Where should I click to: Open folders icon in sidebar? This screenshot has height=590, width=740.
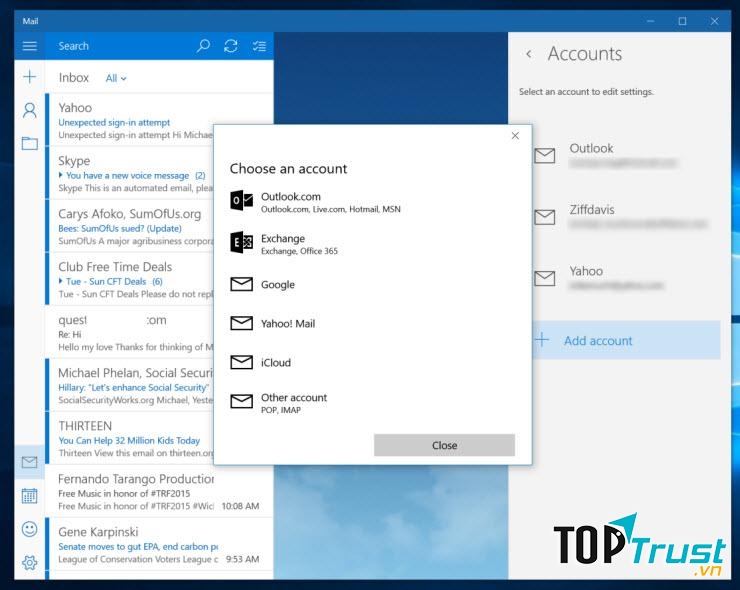click(x=30, y=143)
